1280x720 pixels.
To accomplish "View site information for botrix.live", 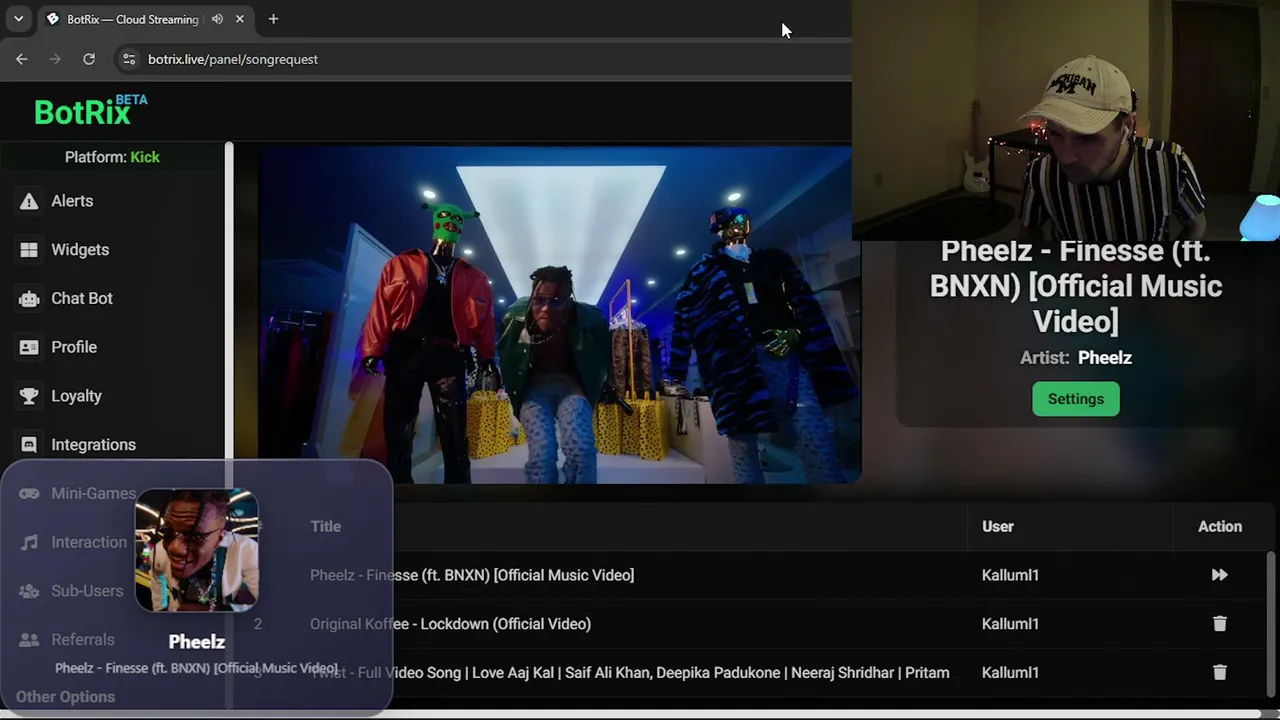I will coord(129,59).
